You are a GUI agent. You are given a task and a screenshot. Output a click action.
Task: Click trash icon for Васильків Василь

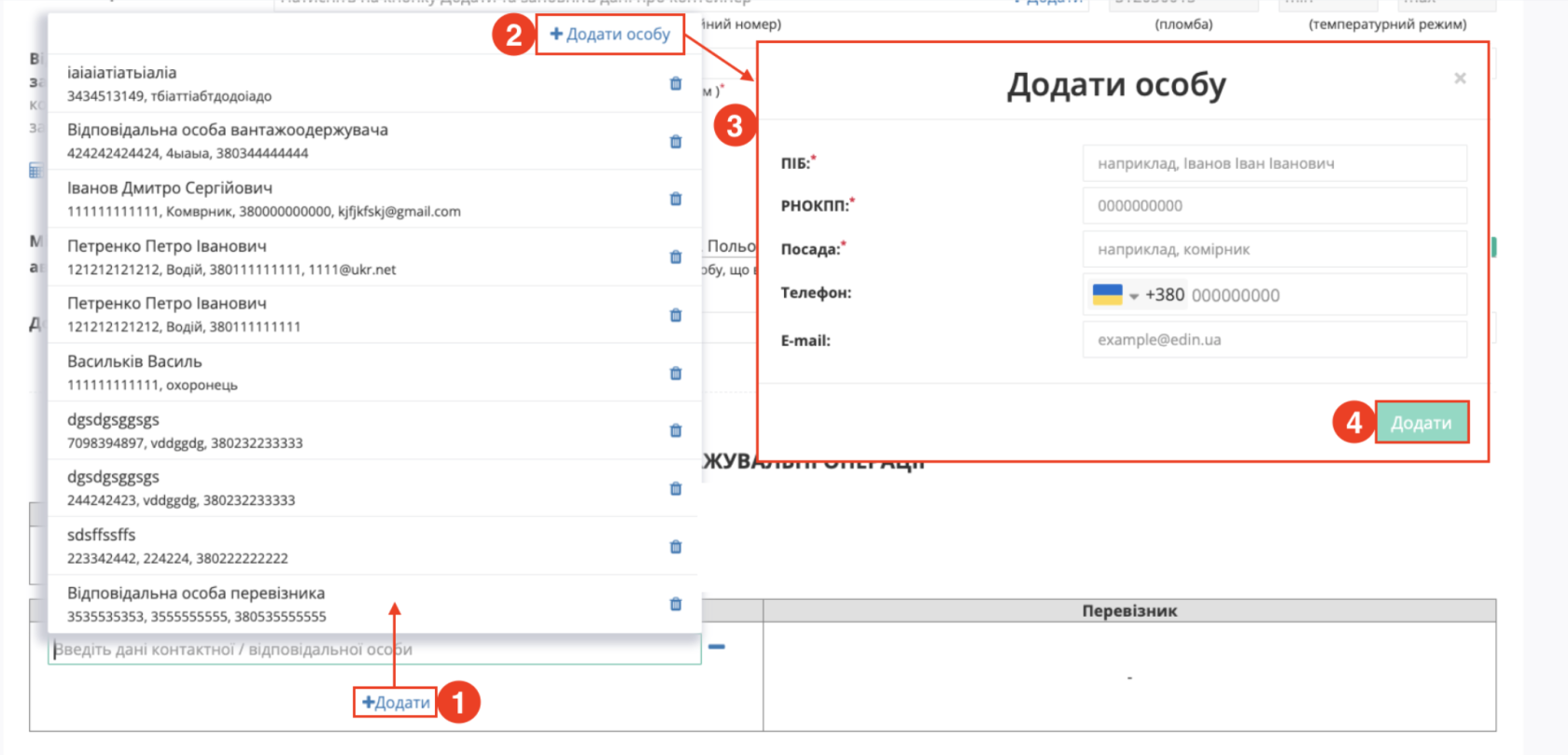pos(676,373)
